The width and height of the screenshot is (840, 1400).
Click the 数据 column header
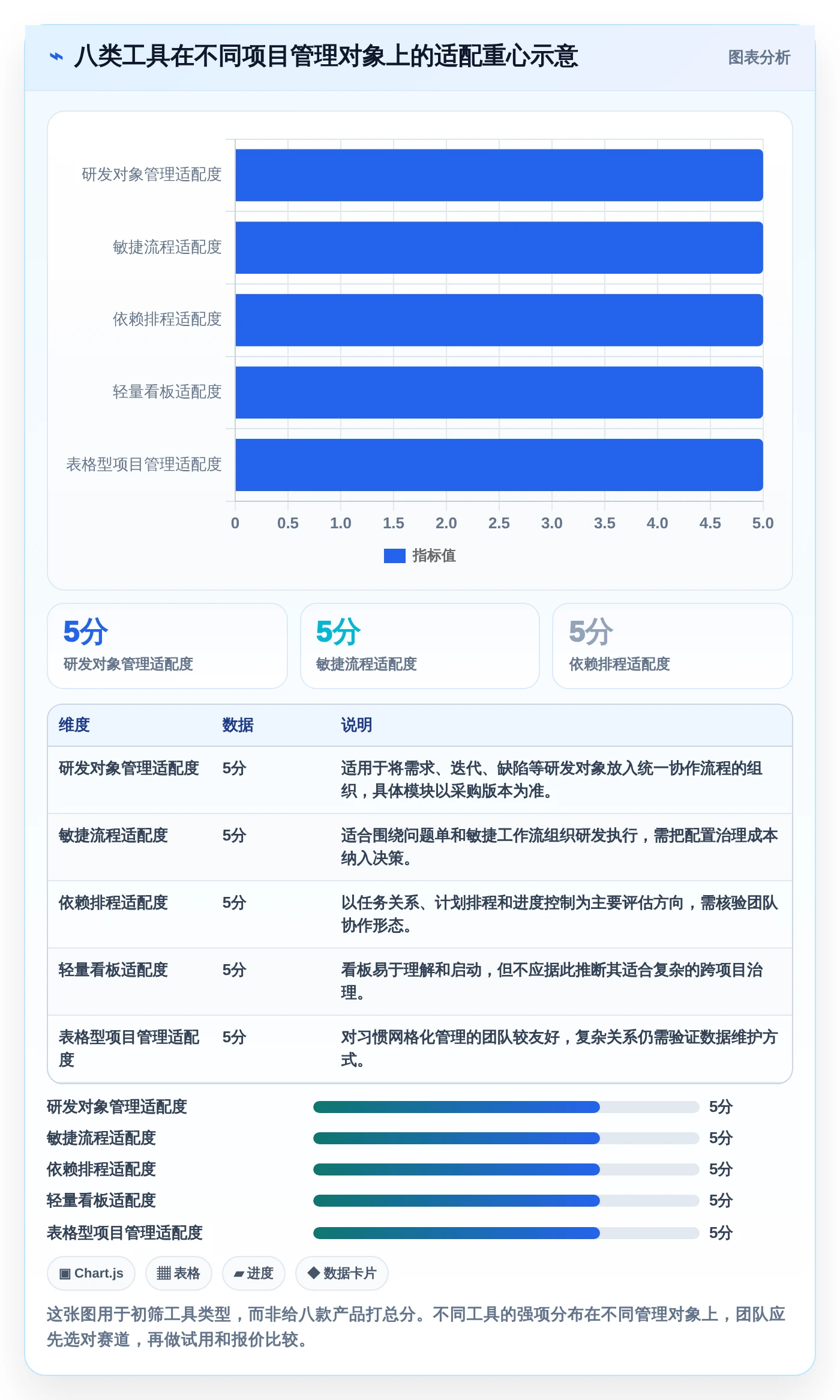238,725
